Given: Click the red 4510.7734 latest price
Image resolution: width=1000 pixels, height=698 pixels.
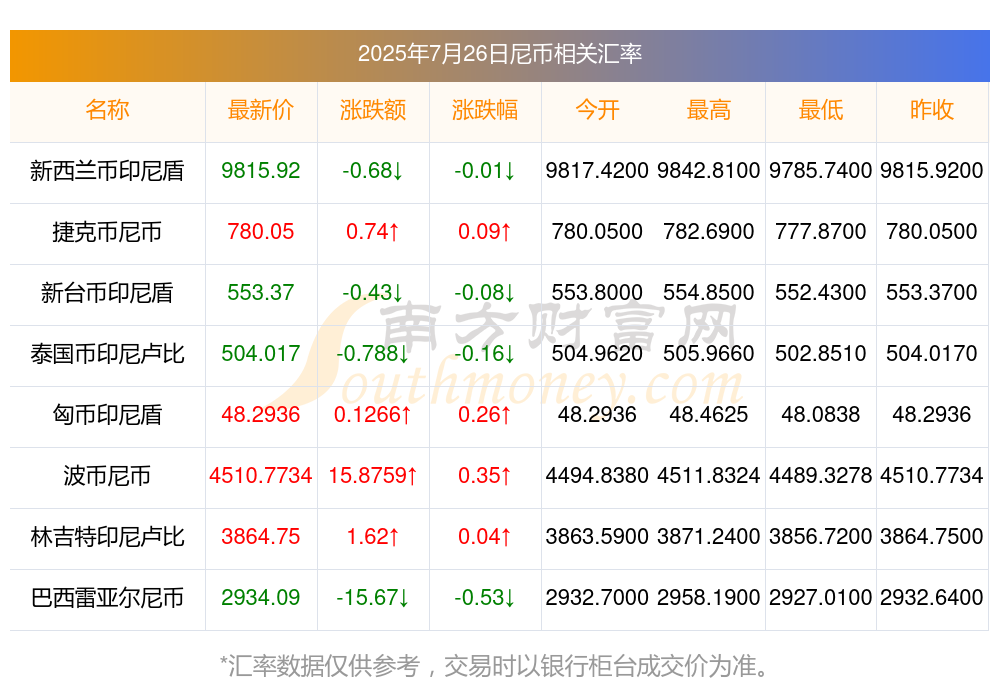Looking at the screenshot, I should pos(261,475).
